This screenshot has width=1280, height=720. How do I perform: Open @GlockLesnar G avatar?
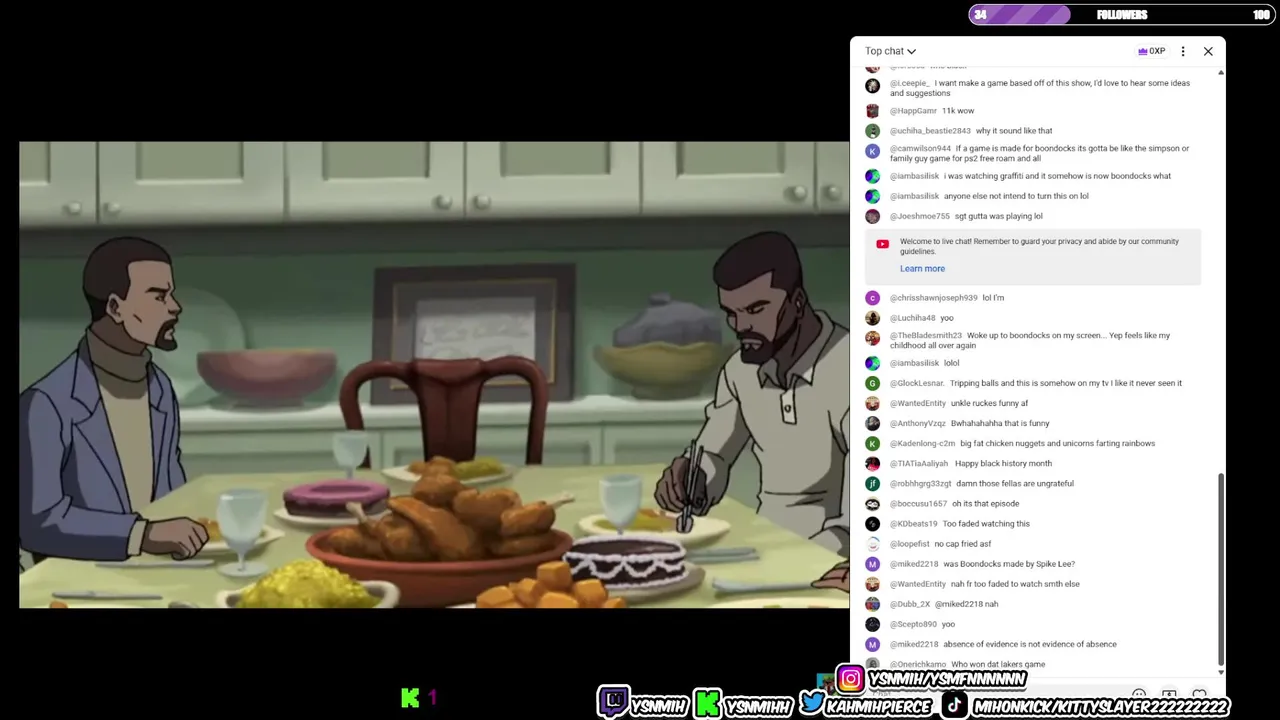point(872,383)
